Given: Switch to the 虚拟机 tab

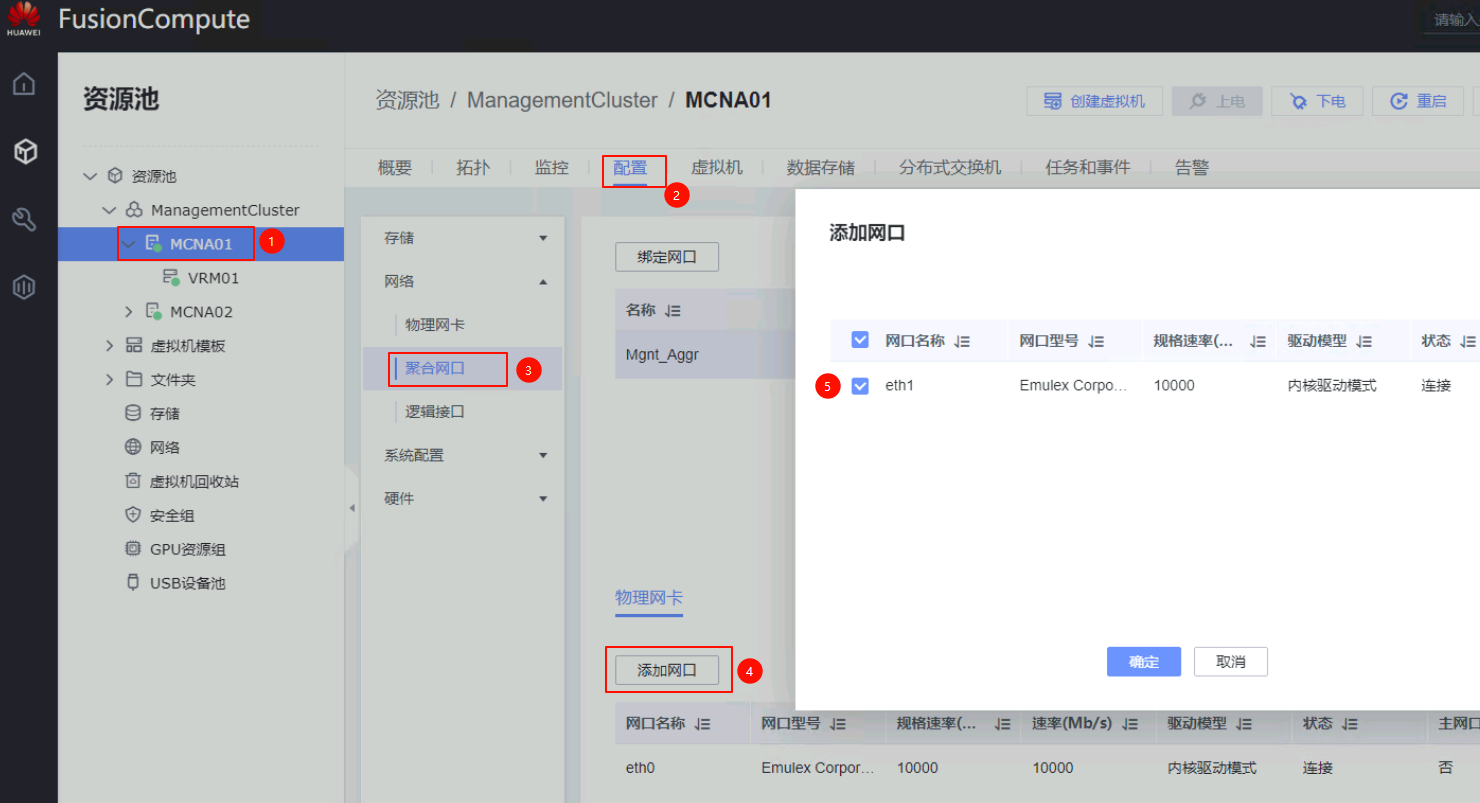Looking at the screenshot, I should coord(716,168).
